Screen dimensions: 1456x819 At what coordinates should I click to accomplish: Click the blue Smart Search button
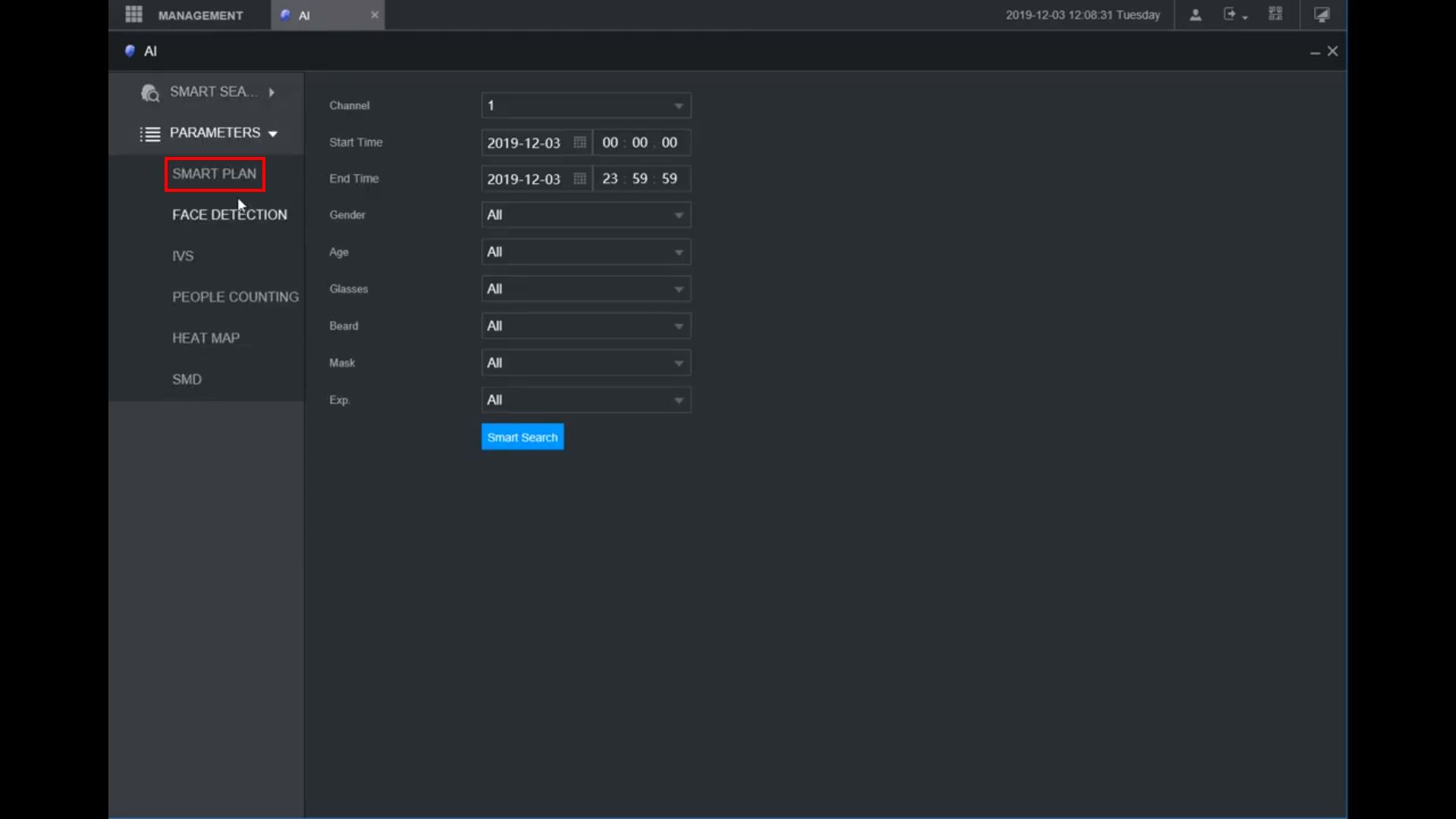click(x=522, y=437)
